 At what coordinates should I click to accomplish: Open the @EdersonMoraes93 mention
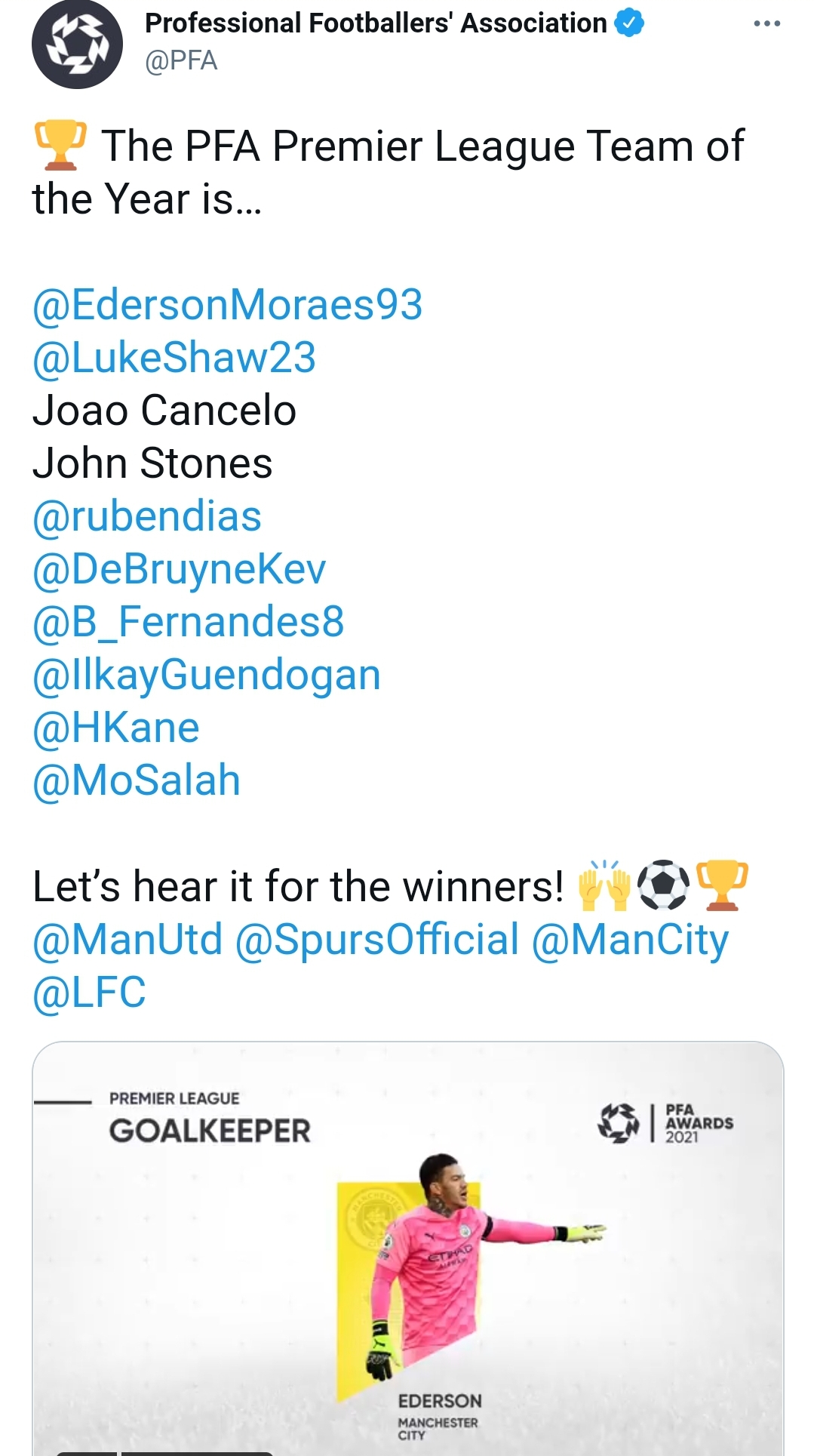[227, 305]
